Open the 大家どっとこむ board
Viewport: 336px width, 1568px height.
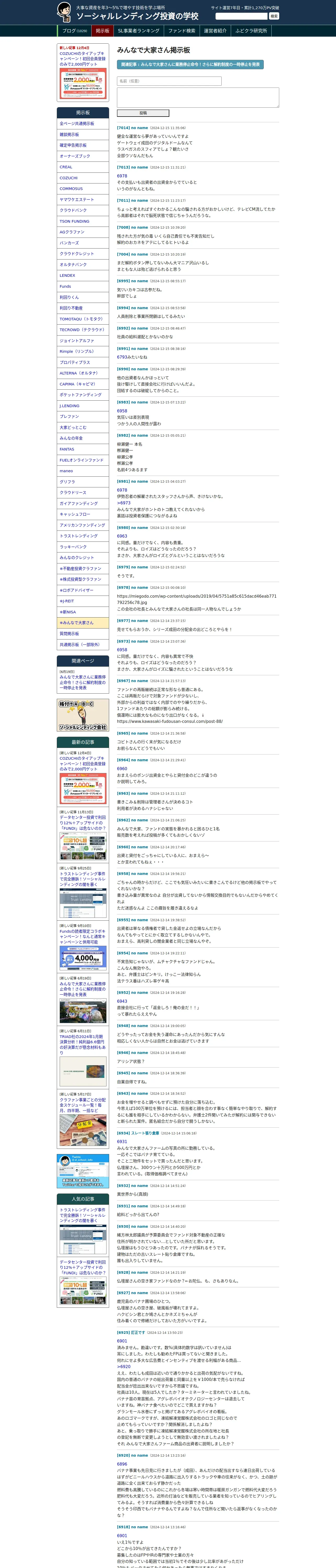click(x=83, y=427)
